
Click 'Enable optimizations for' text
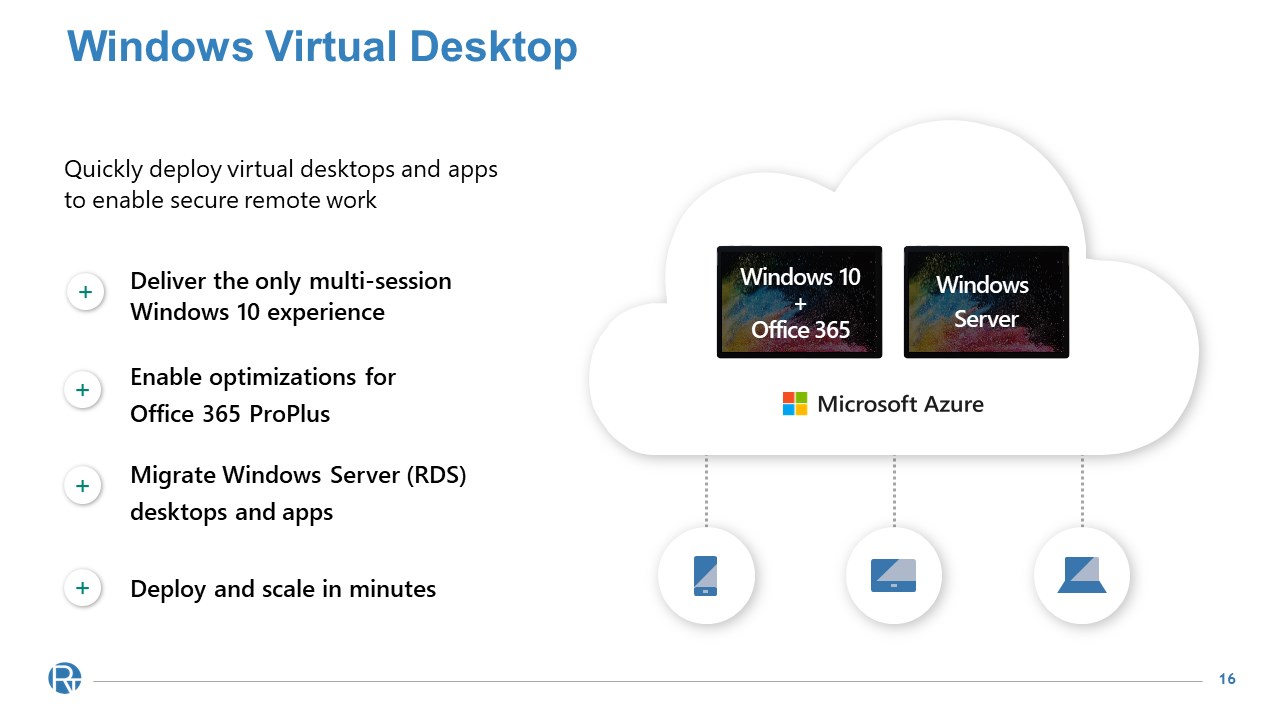click(263, 377)
